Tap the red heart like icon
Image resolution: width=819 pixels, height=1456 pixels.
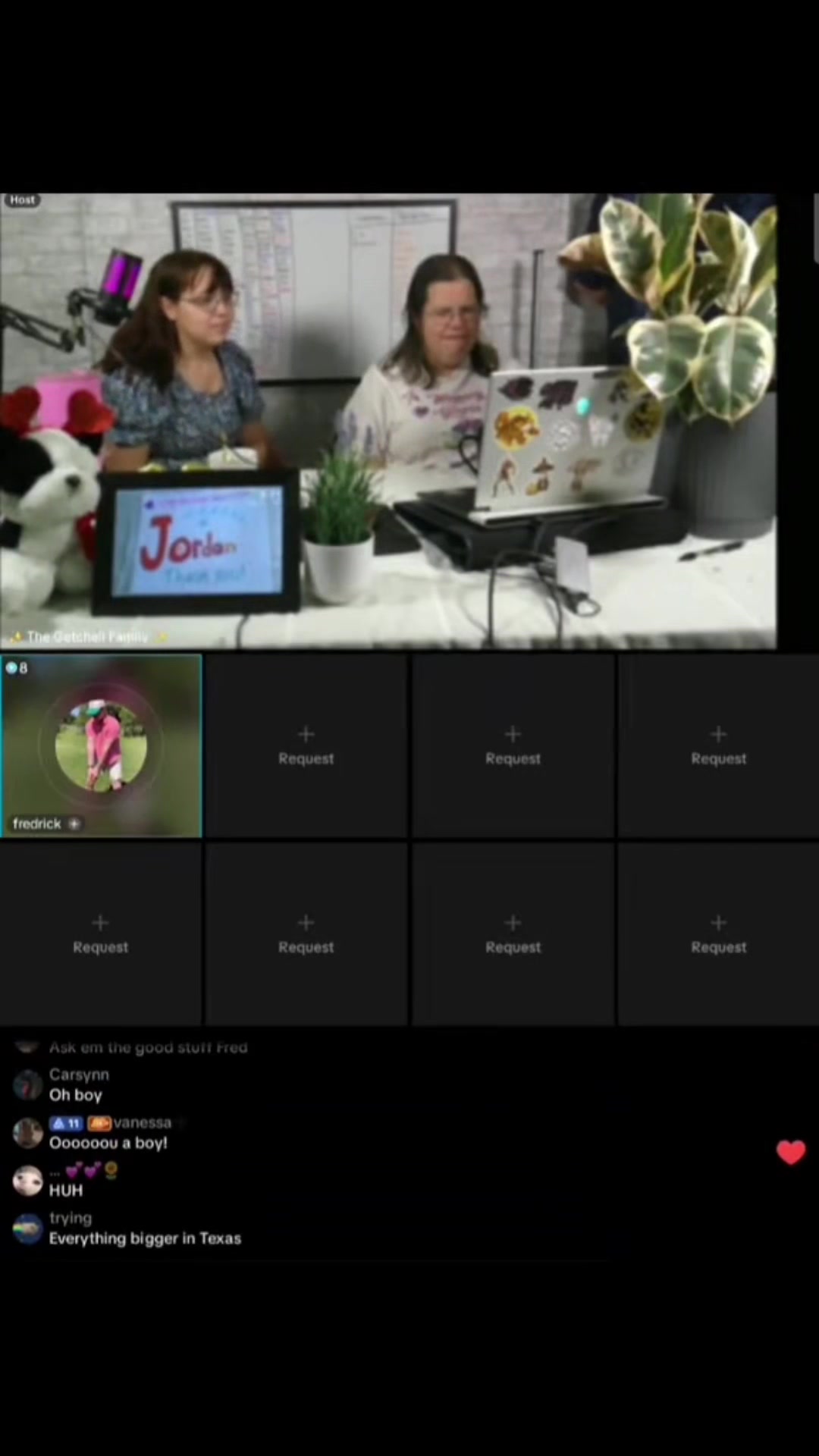point(791,1153)
